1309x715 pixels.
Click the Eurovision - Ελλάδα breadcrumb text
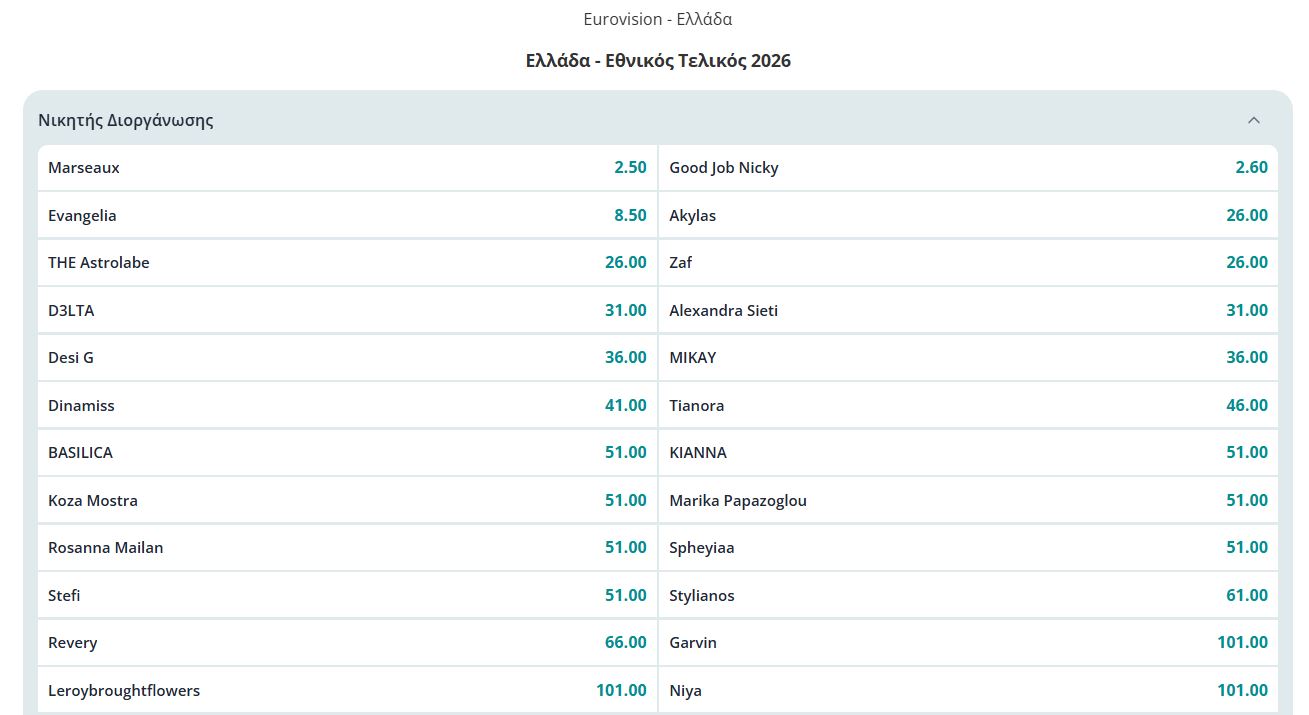pos(657,19)
